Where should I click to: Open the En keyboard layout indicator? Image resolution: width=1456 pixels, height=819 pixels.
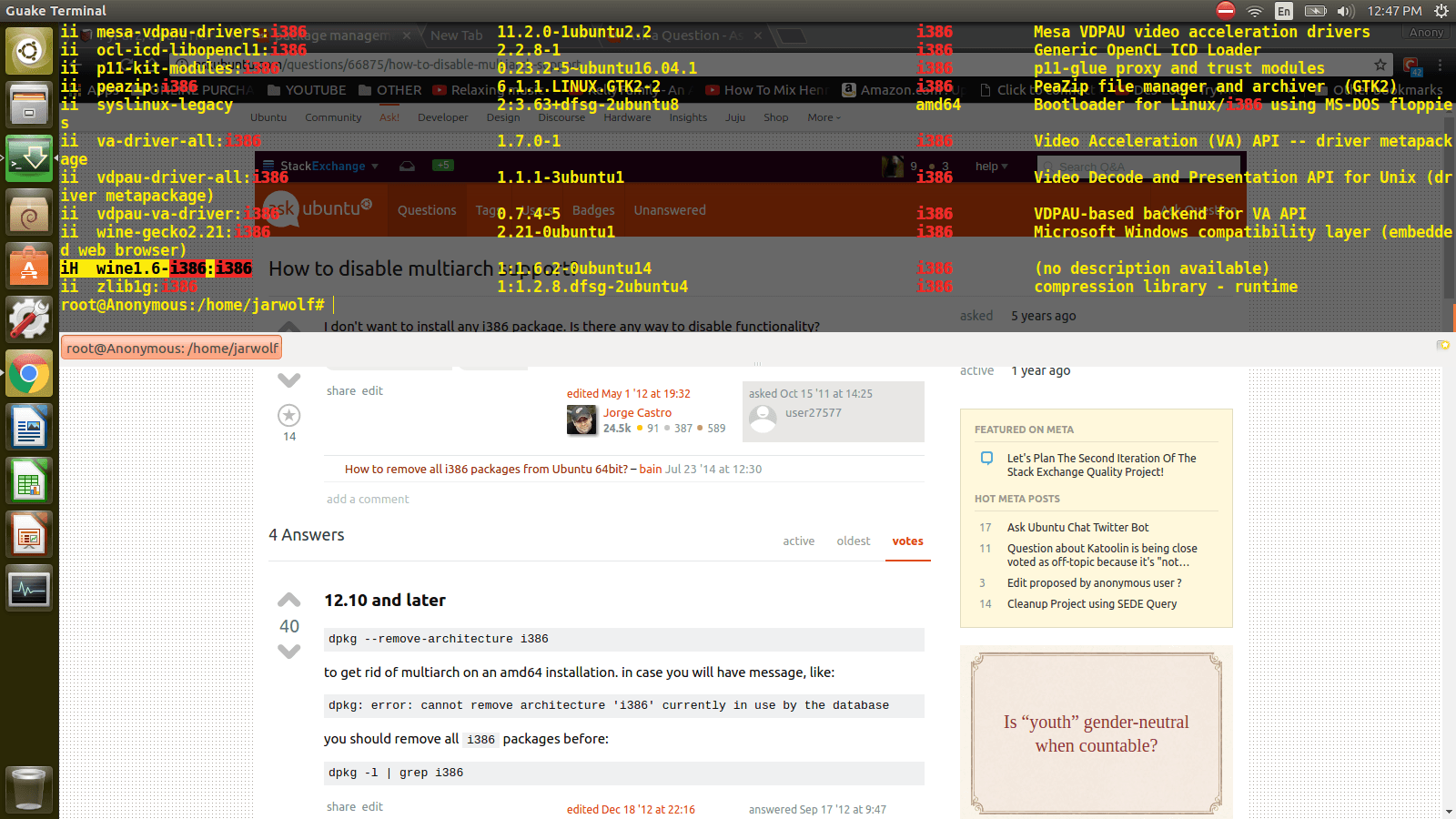1284,11
